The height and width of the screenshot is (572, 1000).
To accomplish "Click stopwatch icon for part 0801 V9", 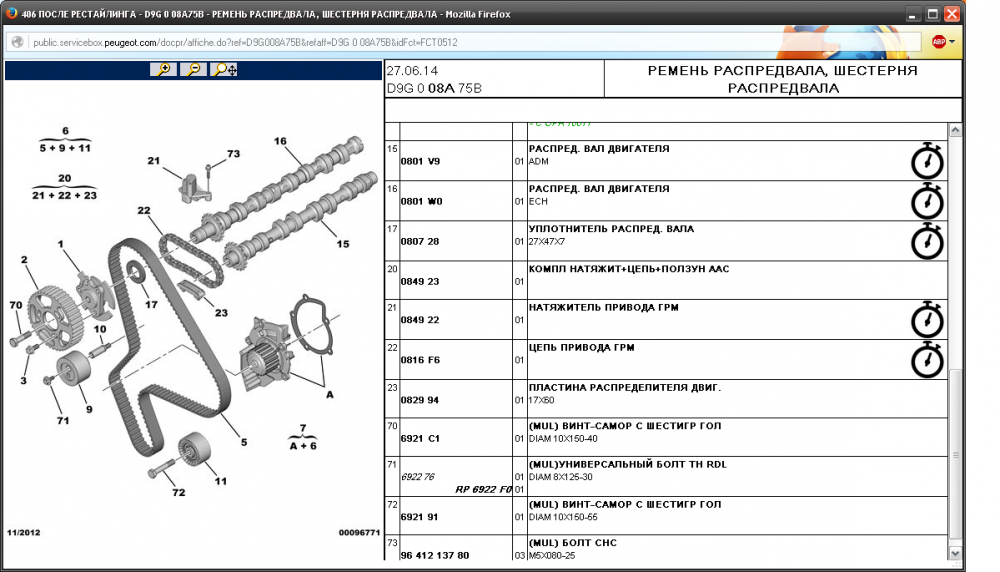I will coord(927,160).
